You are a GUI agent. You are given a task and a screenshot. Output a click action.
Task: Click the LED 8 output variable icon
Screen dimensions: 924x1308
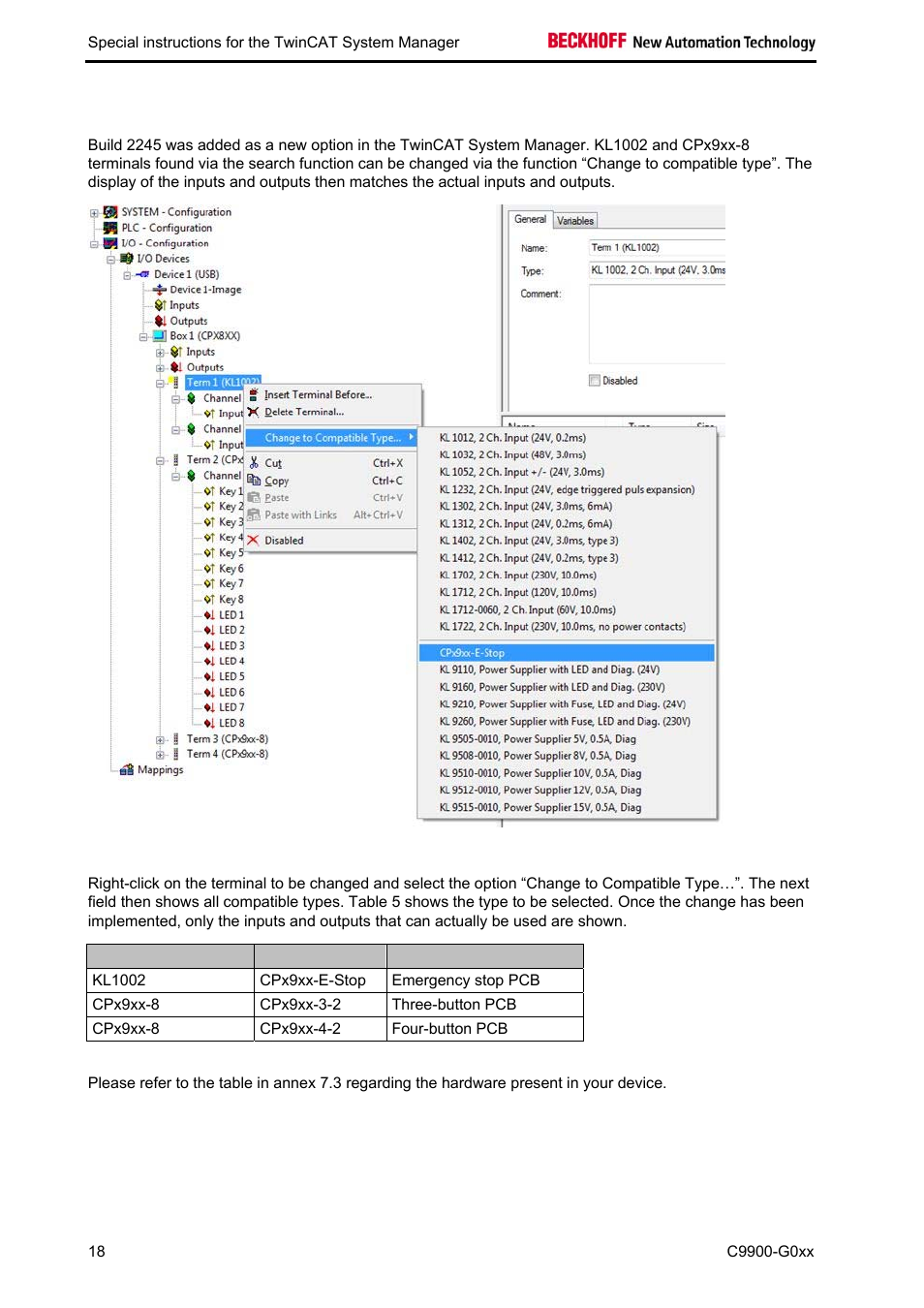[x=209, y=724]
